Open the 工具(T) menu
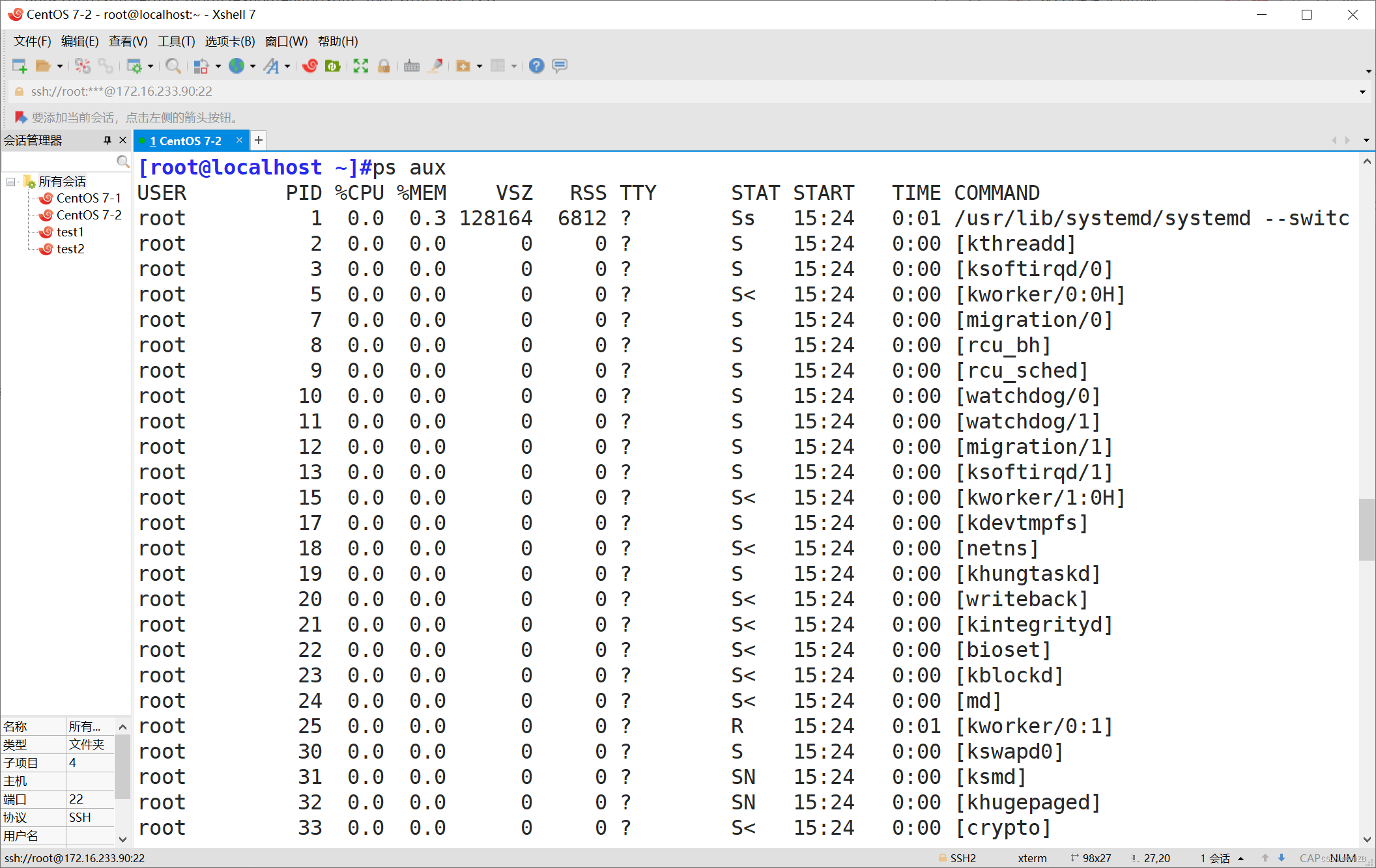The height and width of the screenshot is (868, 1376). point(176,41)
